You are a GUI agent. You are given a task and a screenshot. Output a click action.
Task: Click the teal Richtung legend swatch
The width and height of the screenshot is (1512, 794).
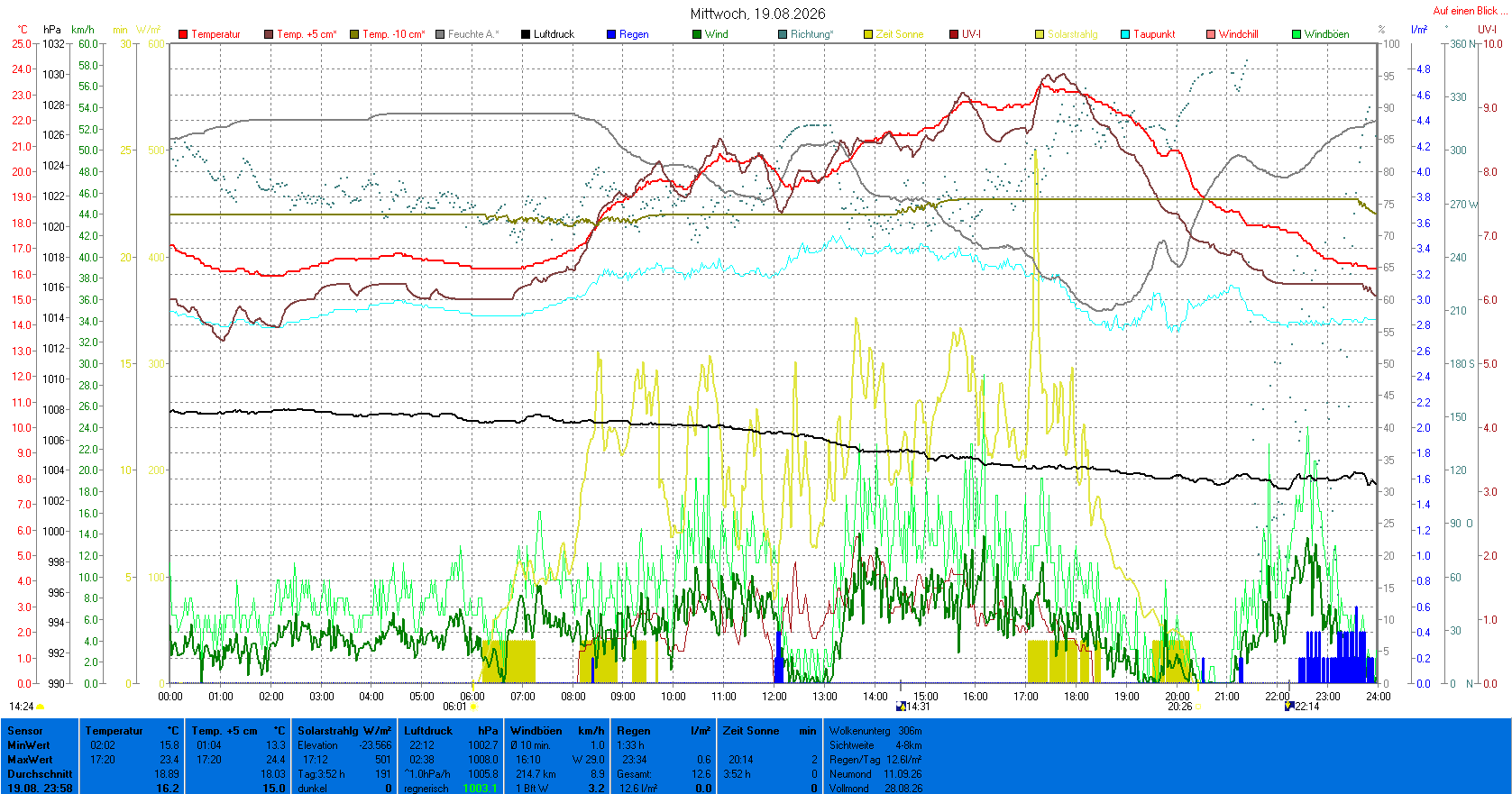click(x=783, y=34)
